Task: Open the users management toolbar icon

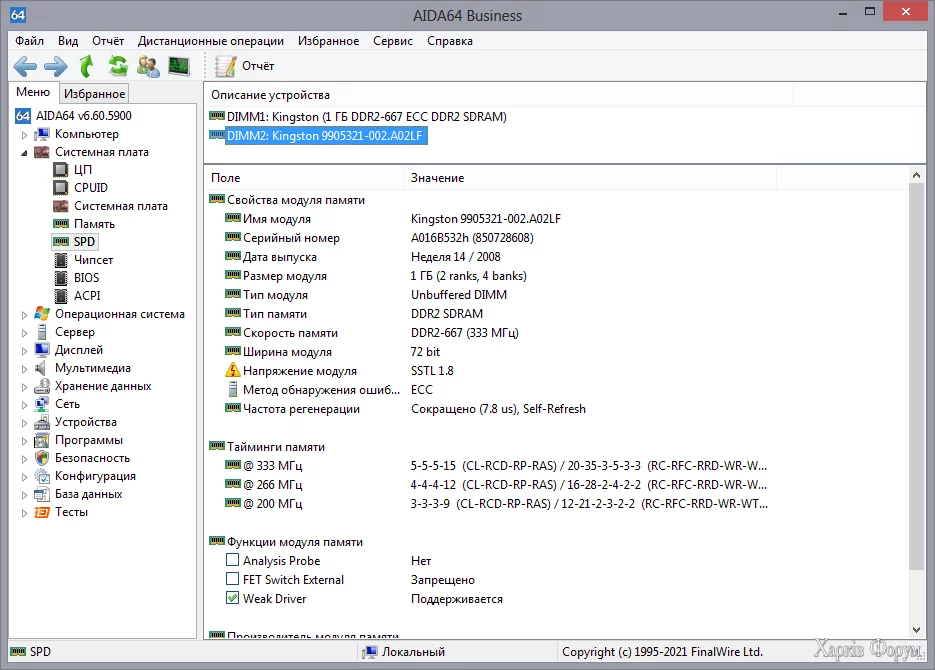Action: [148, 66]
